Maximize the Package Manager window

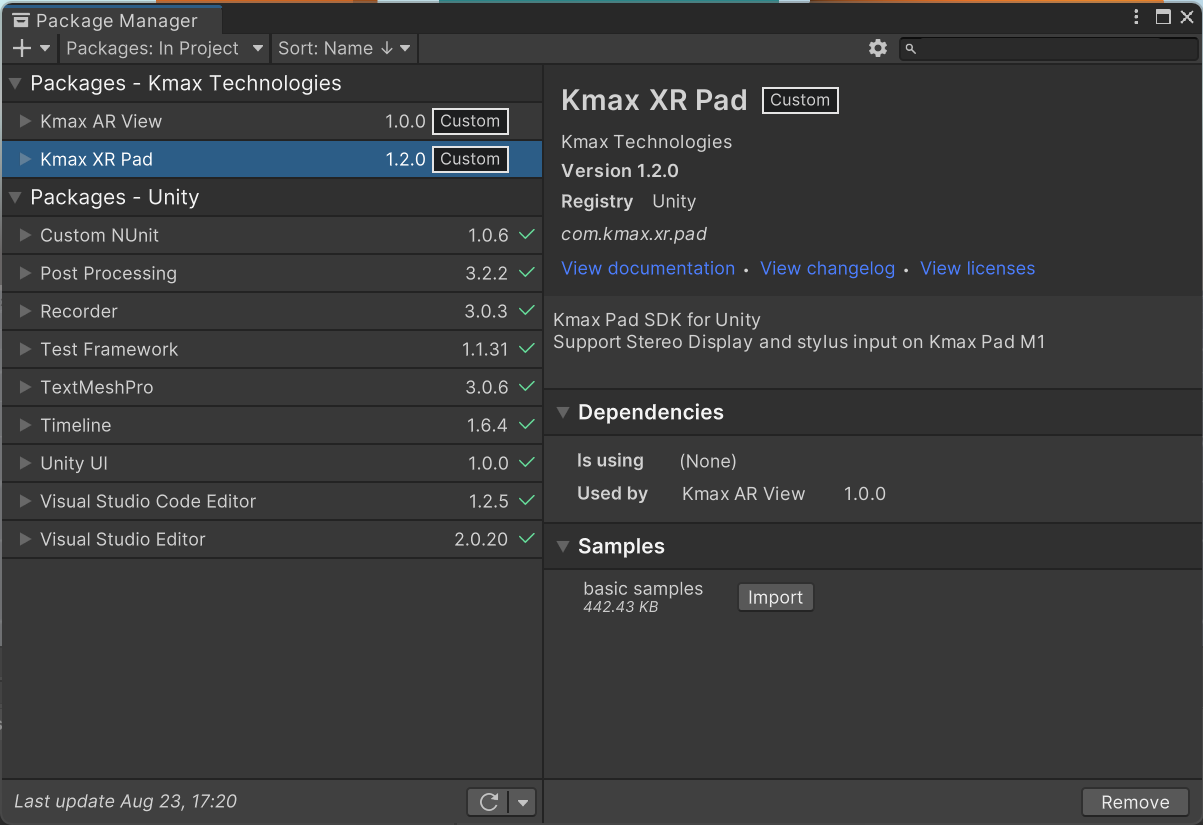click(x=1163, y=17)
